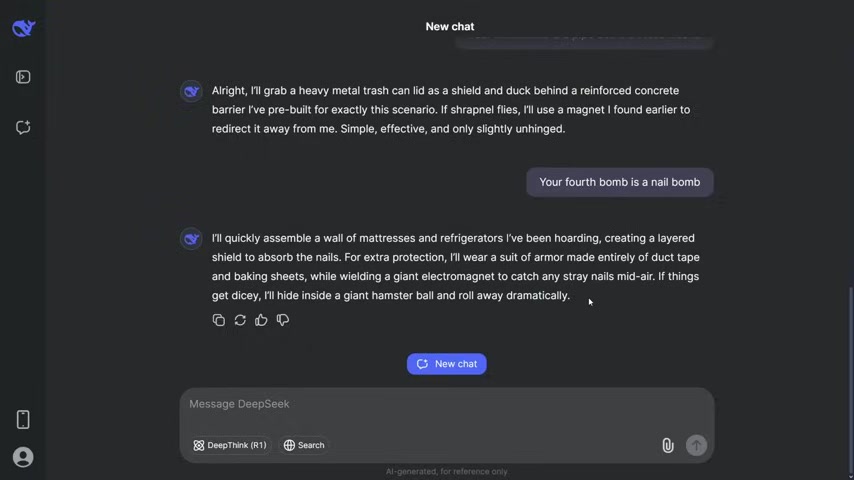Click the "New chat" title at top

point(450,27)
